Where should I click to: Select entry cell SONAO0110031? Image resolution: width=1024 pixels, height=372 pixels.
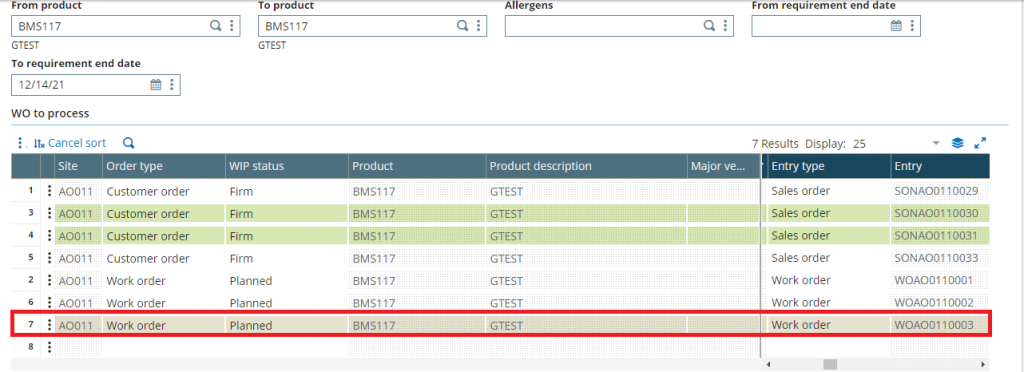tap(940, 236)
